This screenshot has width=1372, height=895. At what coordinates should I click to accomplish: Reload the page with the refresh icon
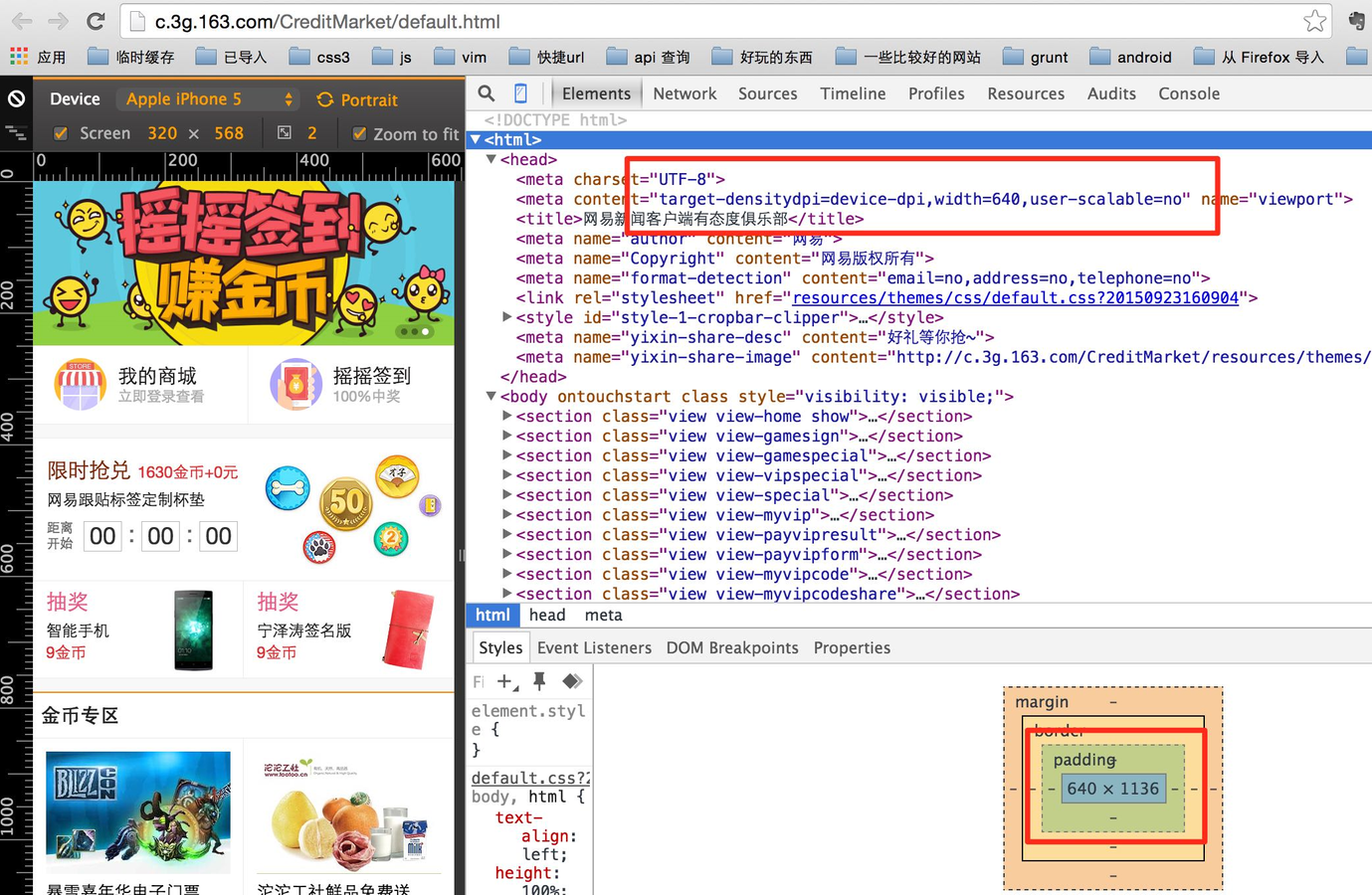coord(96,21)
